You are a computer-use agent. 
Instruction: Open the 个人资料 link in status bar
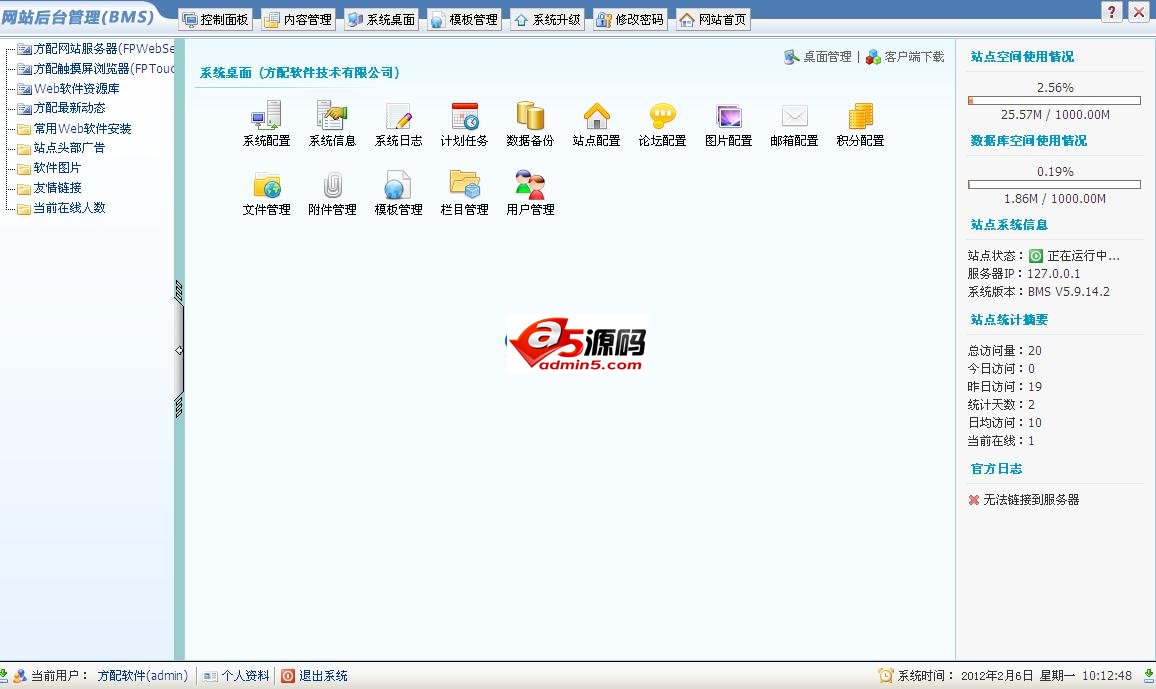click(237, 676)
